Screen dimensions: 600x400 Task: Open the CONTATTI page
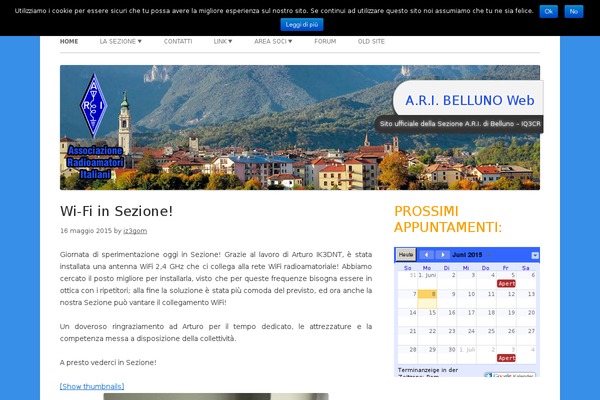pyautogui.click(x=178, y=41)
